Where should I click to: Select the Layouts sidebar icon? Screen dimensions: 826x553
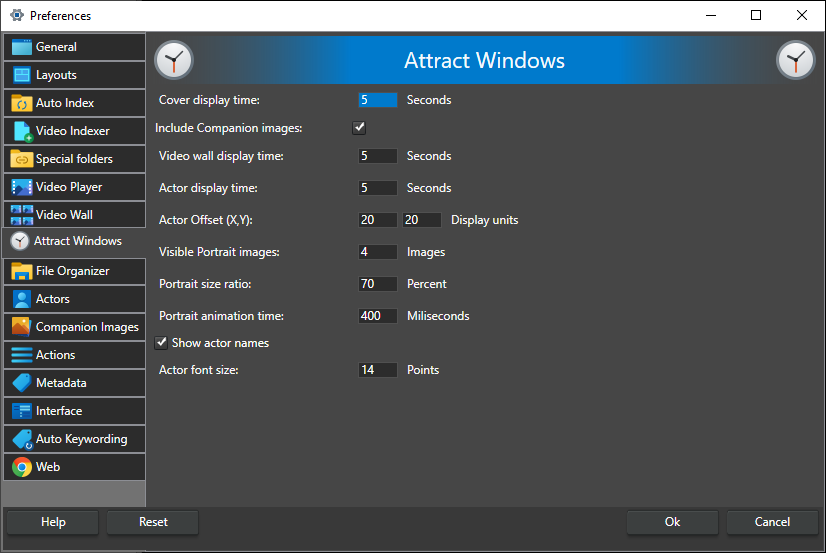[x=21, y=75]
